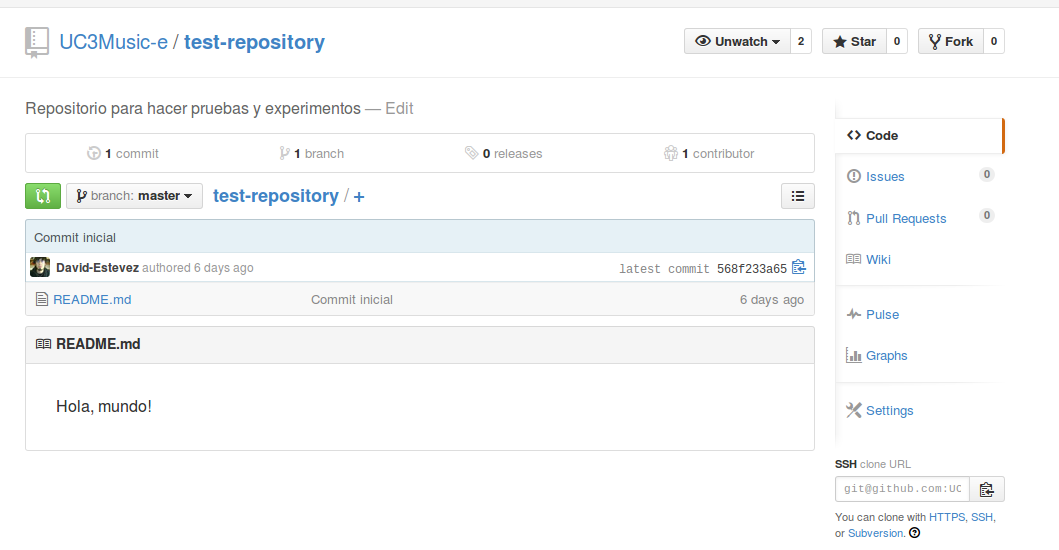Click the list view toggle icon button

pyautogui.click(x=797, y=196)
